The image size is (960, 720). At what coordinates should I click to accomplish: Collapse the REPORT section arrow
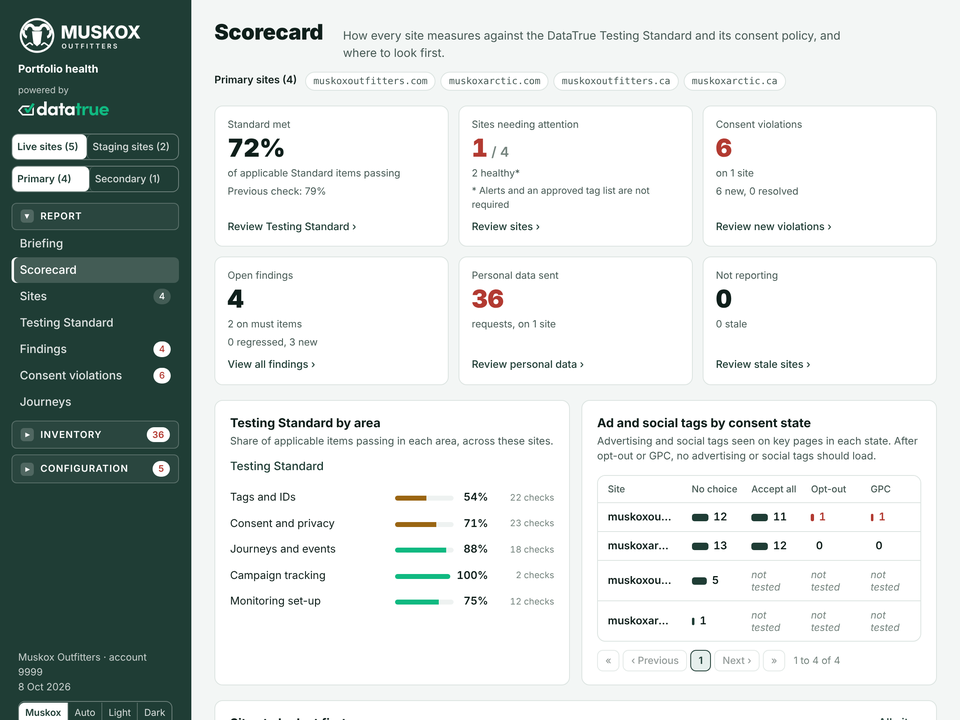pos(27,216)
